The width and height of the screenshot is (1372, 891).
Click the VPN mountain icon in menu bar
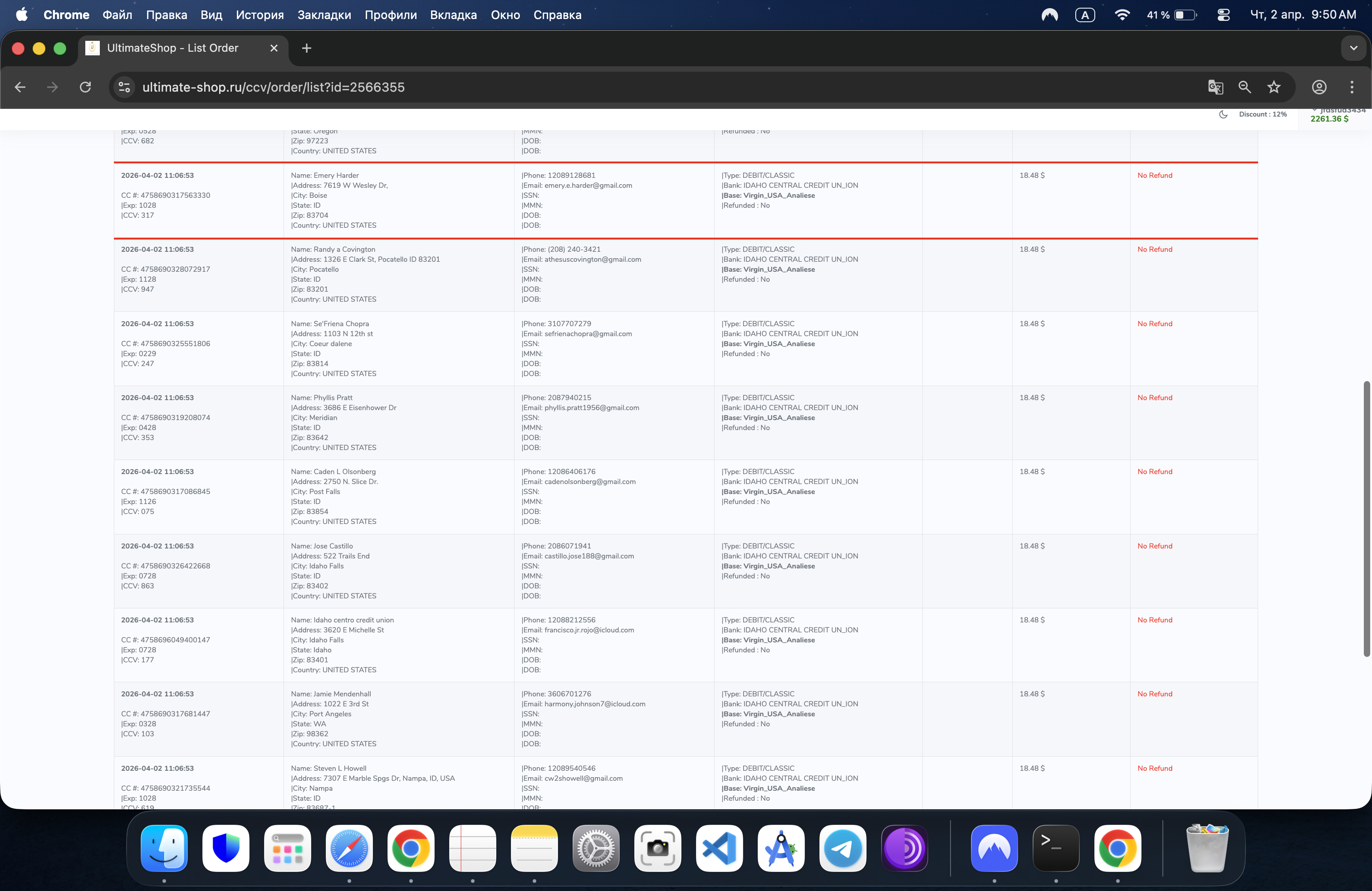click(x=1050, y=15)
